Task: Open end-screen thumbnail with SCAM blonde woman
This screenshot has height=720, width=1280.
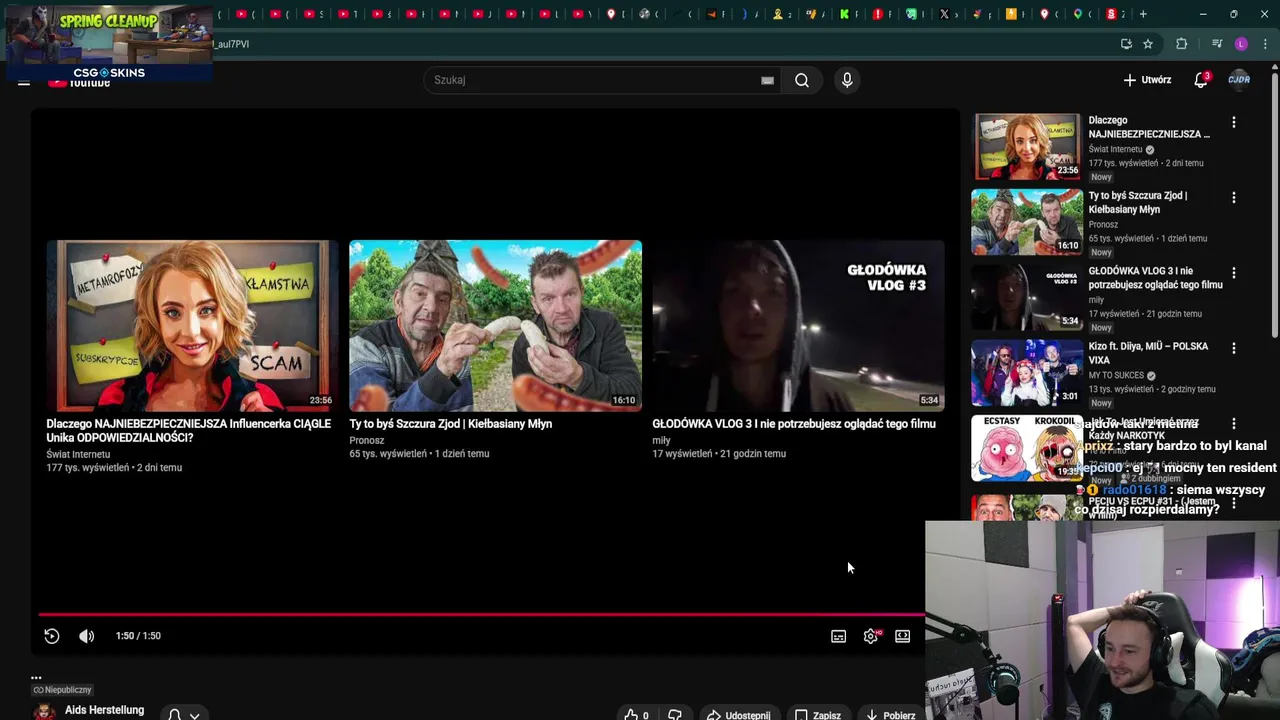Action: pos(192,325)
